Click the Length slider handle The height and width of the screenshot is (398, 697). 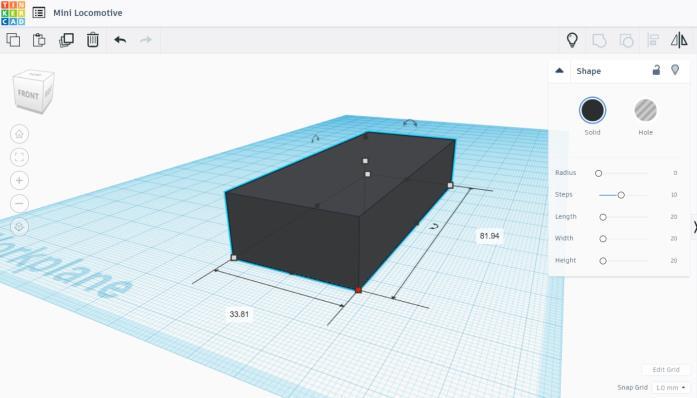pos(603,217)
